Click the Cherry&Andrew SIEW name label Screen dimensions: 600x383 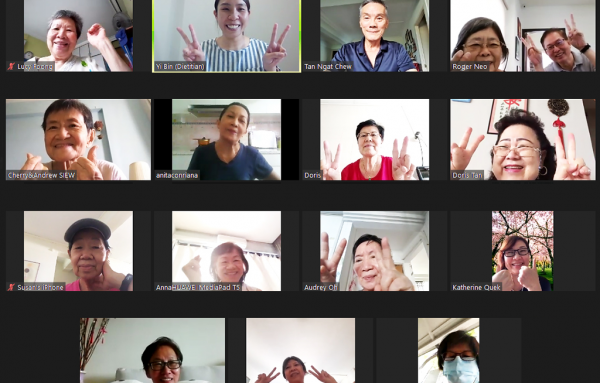41,175
